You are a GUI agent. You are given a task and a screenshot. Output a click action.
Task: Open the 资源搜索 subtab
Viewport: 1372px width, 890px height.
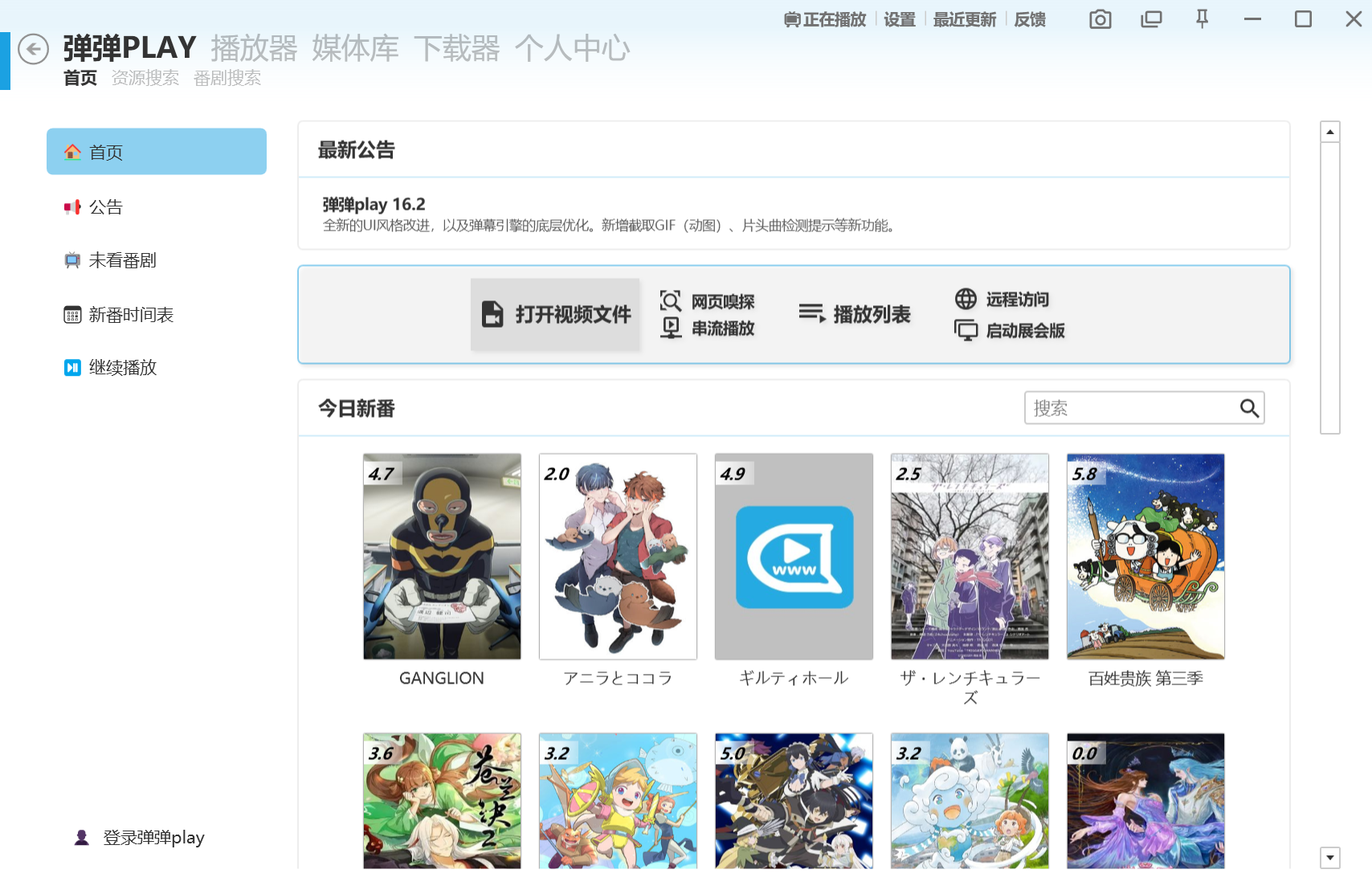pyautogui.click(x=145, y=77)
